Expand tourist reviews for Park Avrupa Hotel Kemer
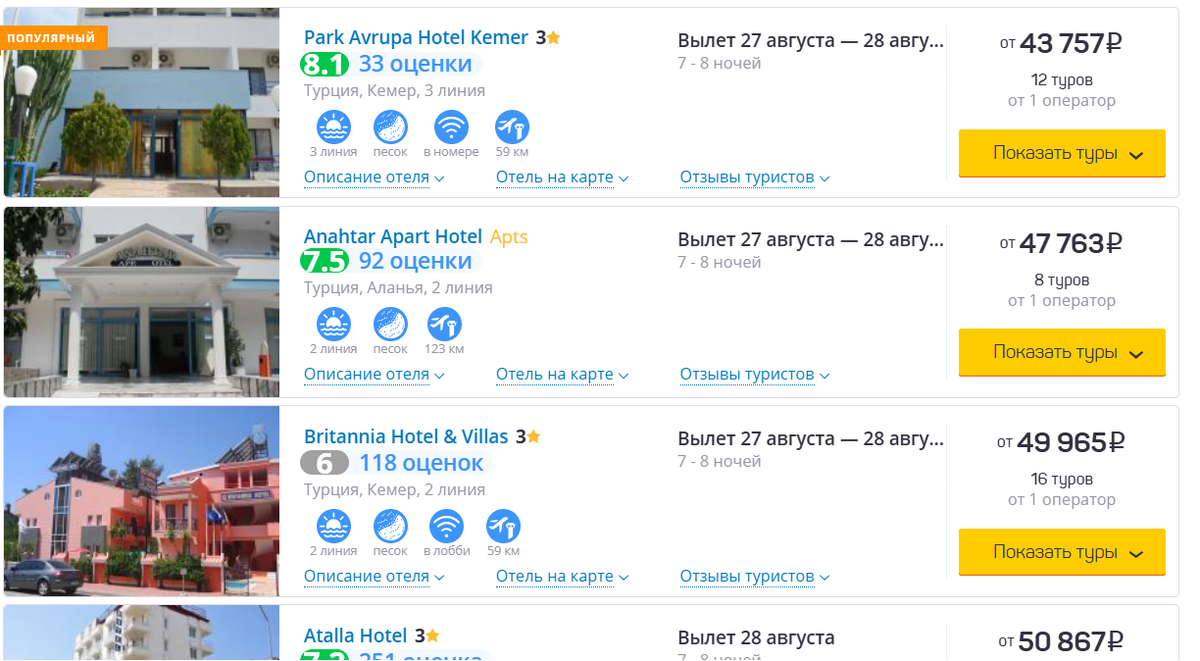The image size is (1200, 661). coord(754,178)
